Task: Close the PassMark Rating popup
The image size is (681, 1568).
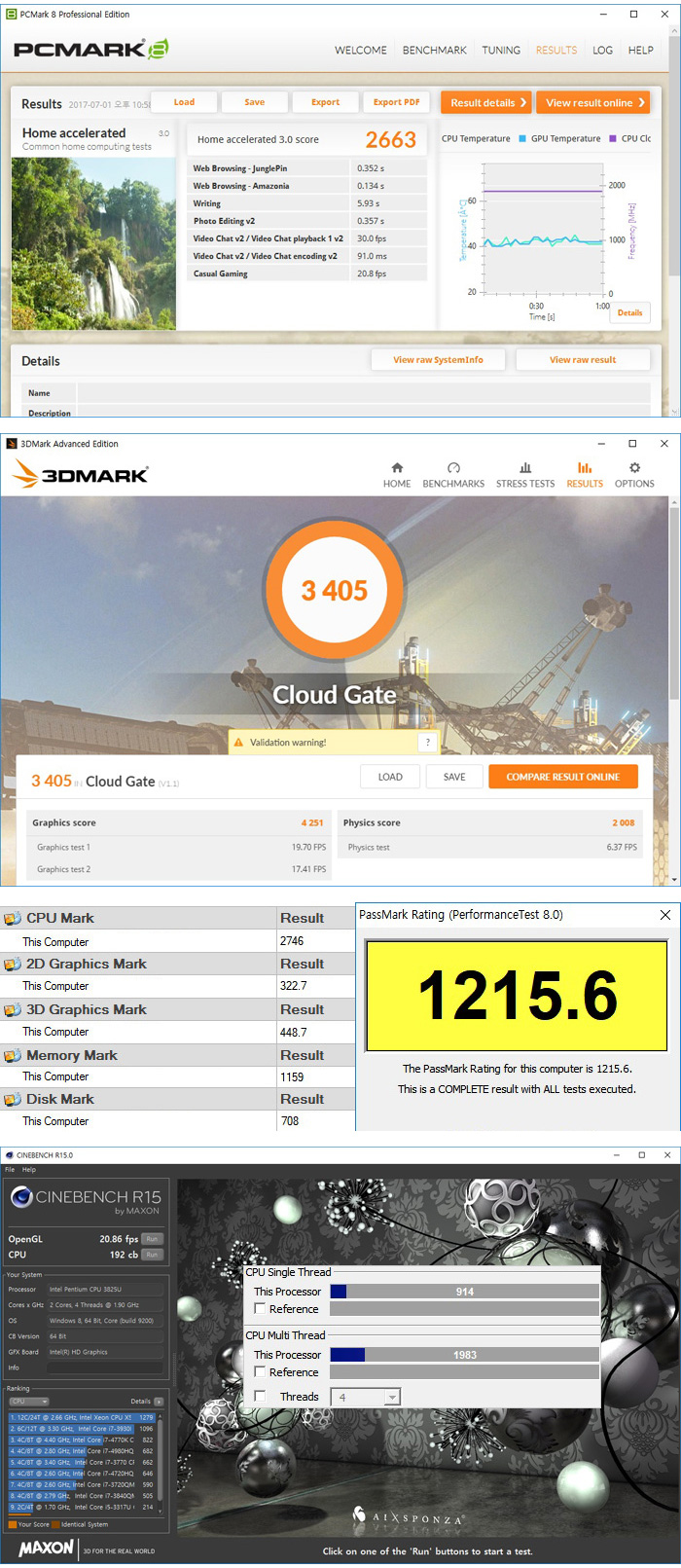Action: tap(665, 915)
